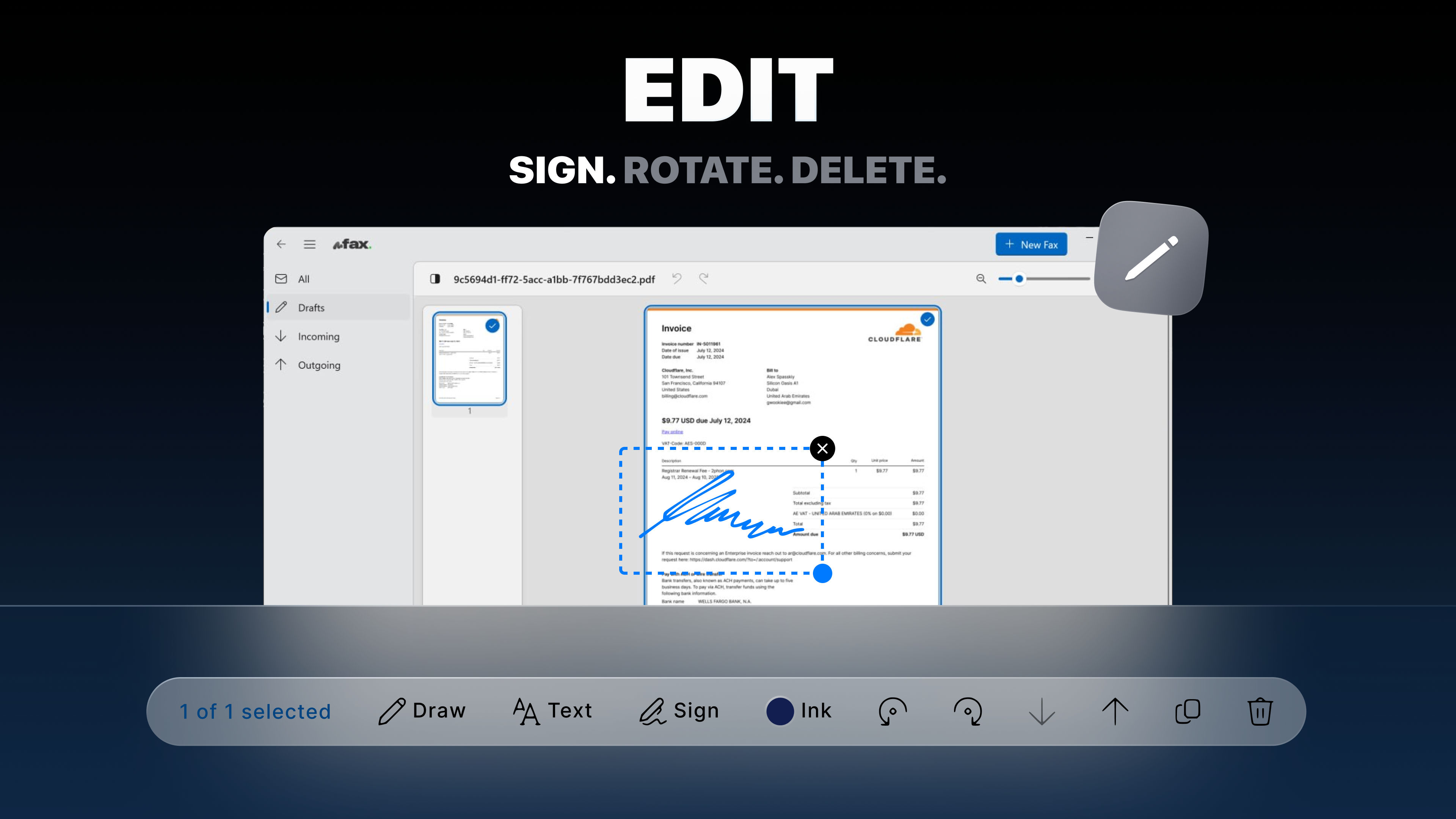Go back with the arrow button
The image size is (1456, 819).
pyautogui.click(x=281, y=244)
